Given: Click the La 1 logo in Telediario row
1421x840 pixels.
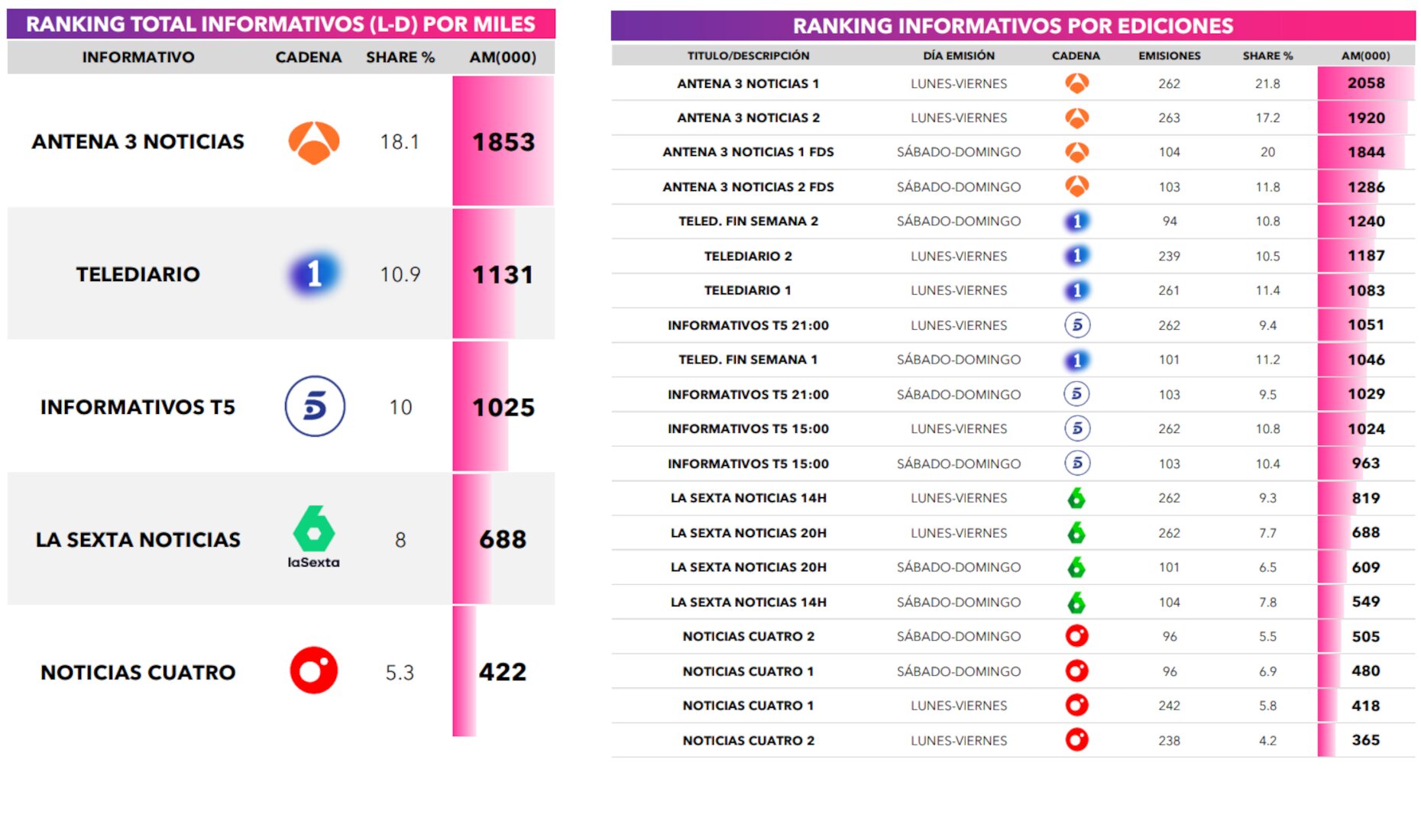Looking at the screenshot, I should [x=313, y=273].
